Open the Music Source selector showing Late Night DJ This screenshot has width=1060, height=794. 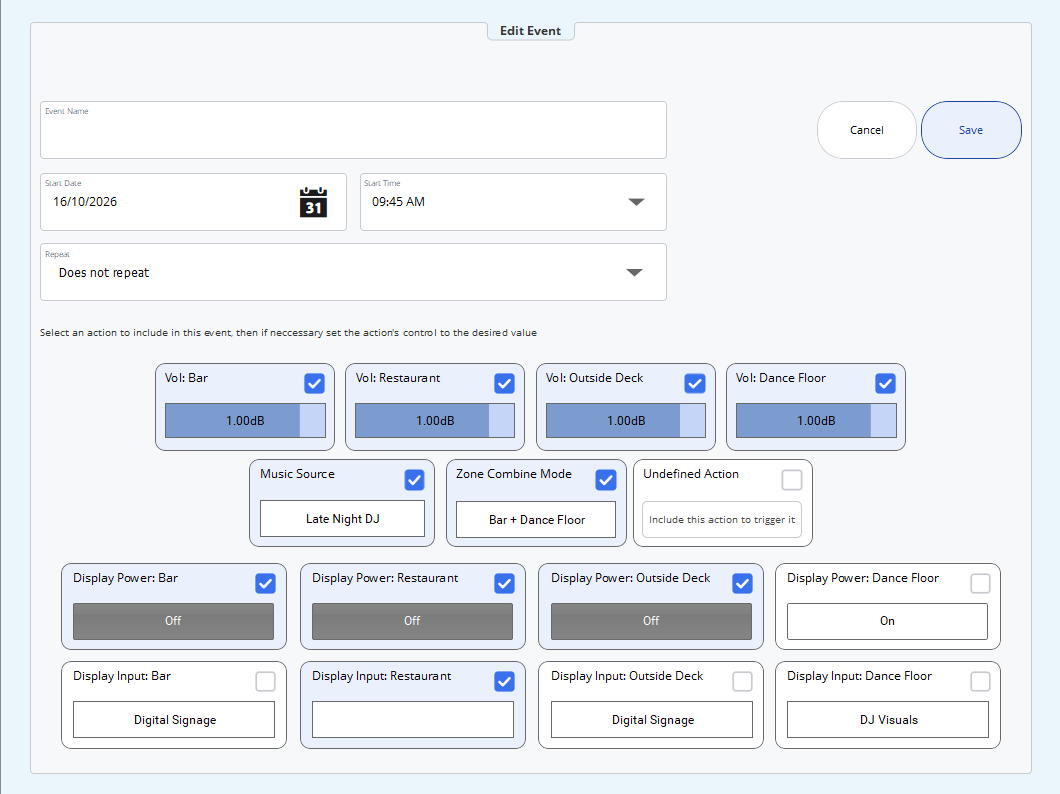[x=343, y=518]
